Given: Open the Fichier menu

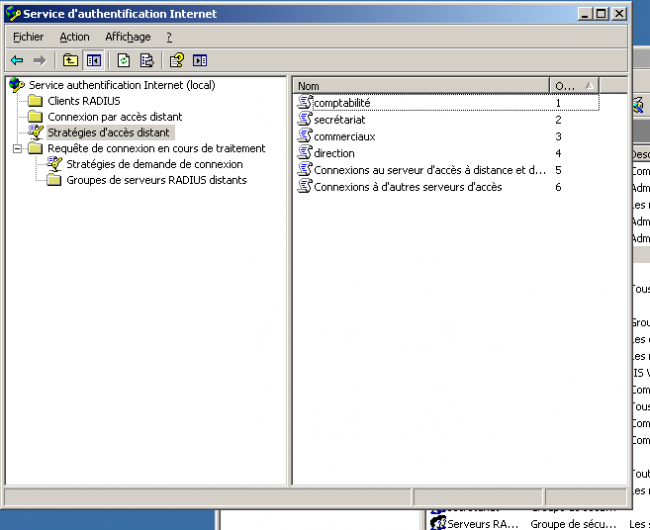Looking at the screenshot, I should coord(28,37).
